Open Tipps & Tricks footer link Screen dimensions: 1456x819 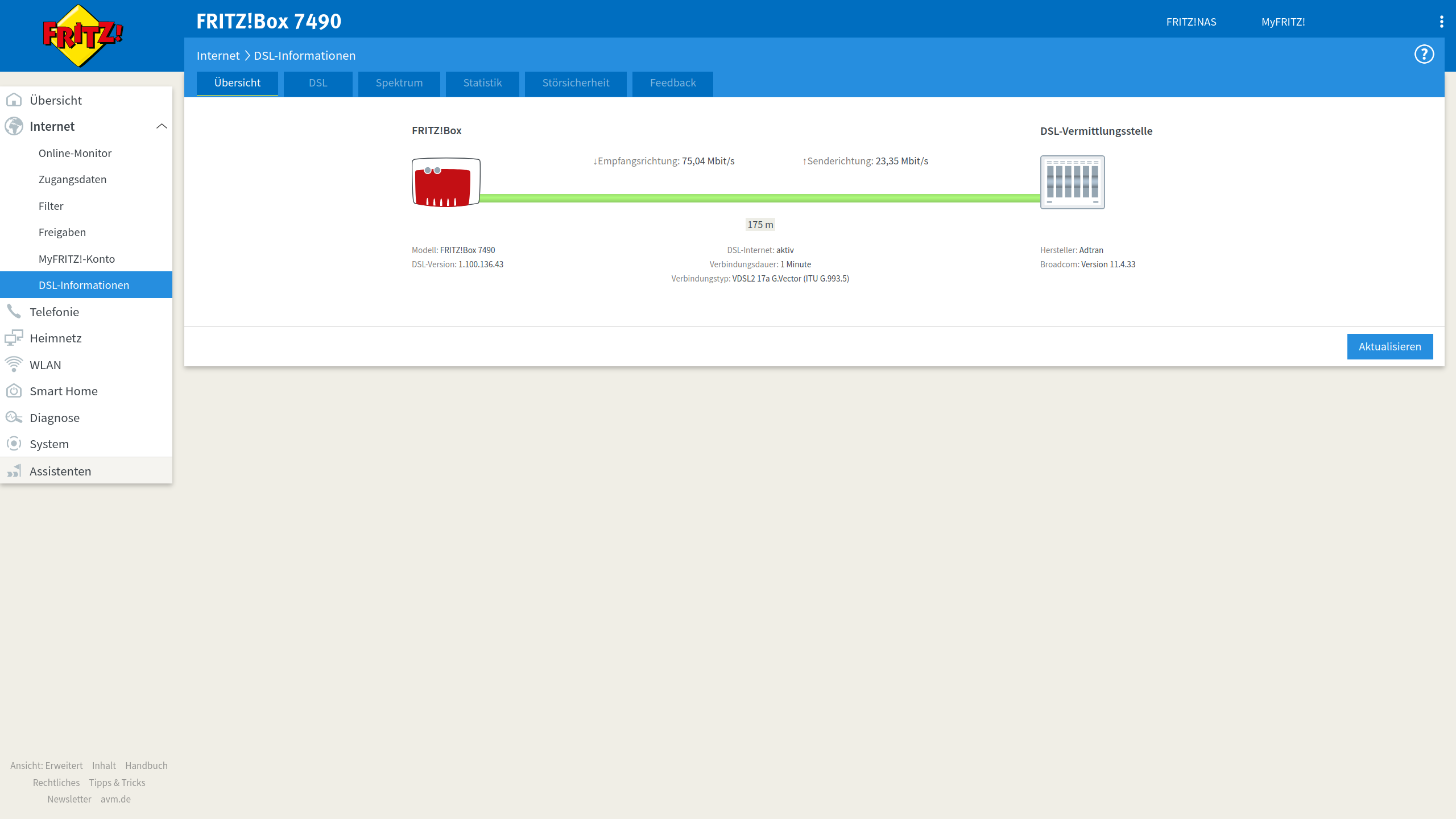117,783
